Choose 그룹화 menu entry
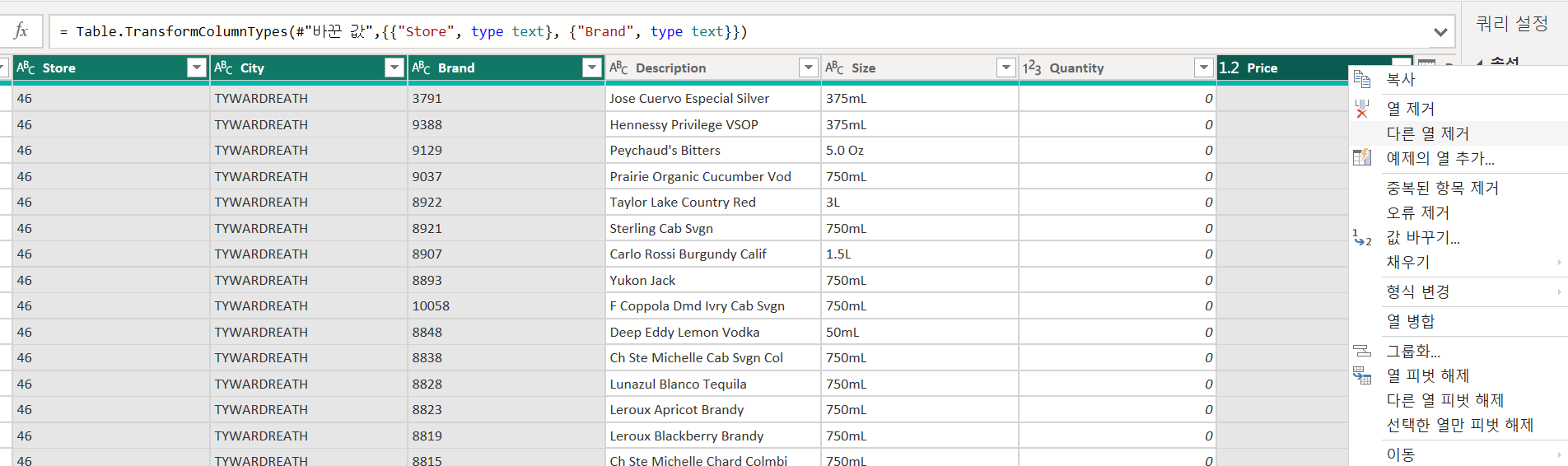Viewport: 1568px width, 466px height. coord(1458,351)
